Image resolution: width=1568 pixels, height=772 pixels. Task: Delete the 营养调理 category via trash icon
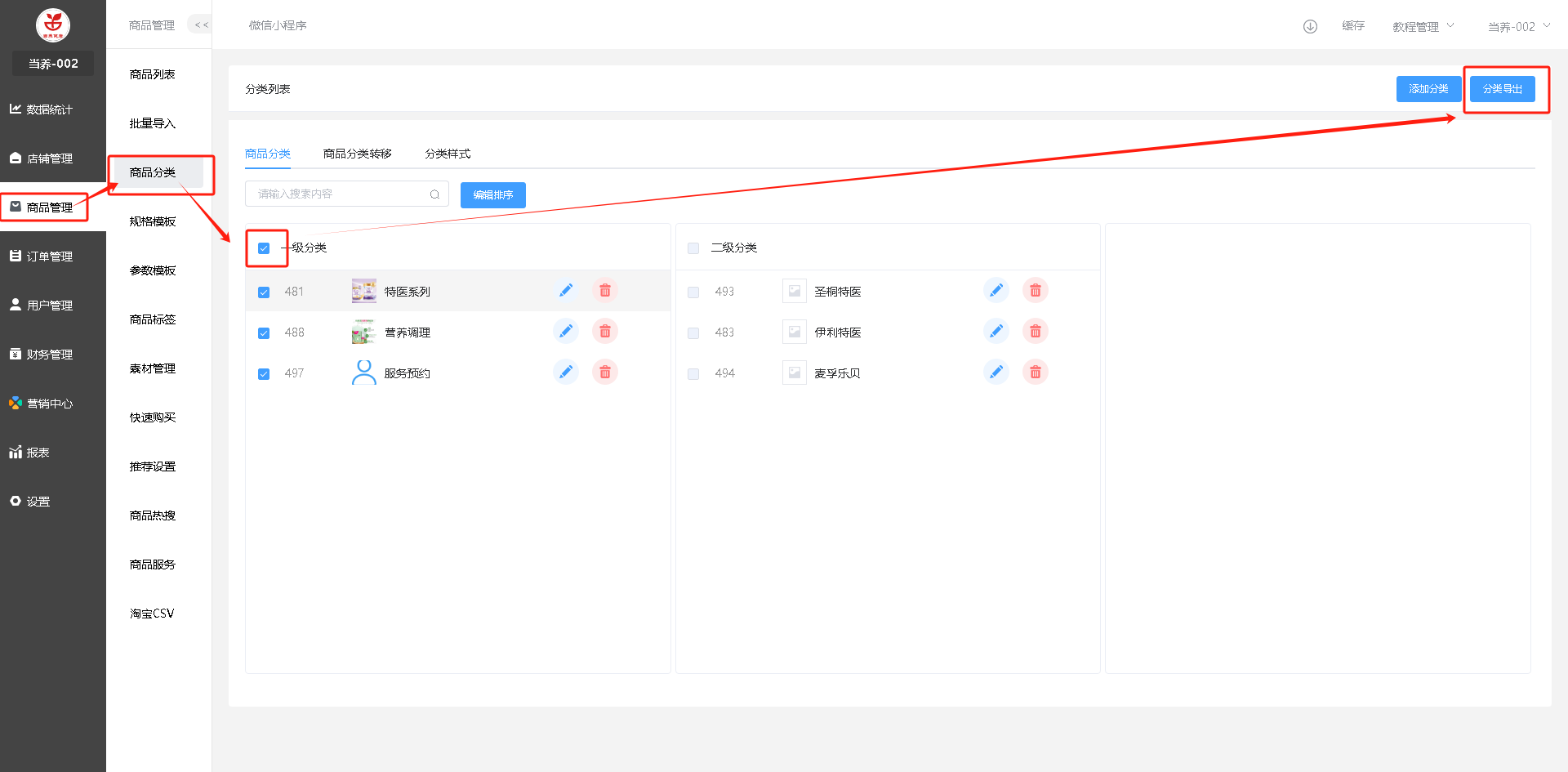pyautogui.click(x=604, y=332)
